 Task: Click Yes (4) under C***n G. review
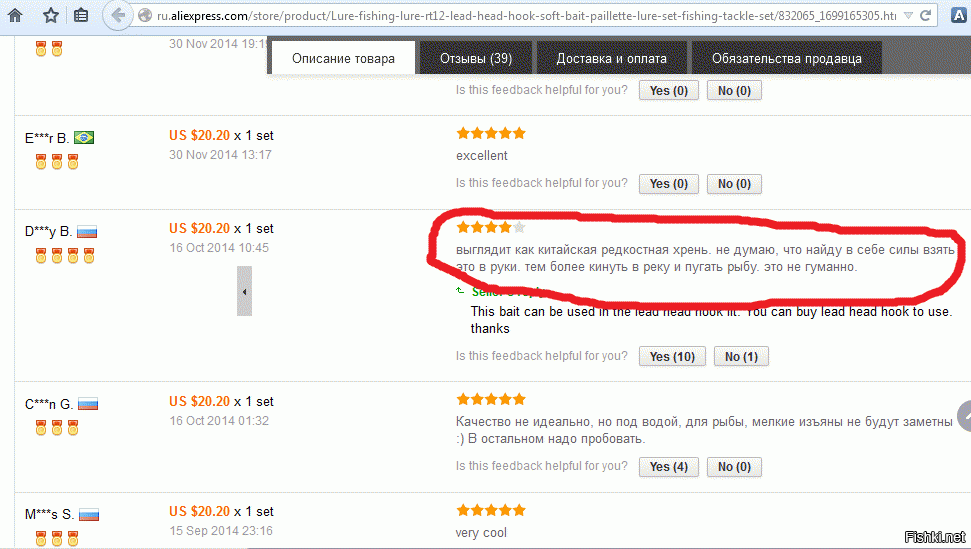pos(669,467)
